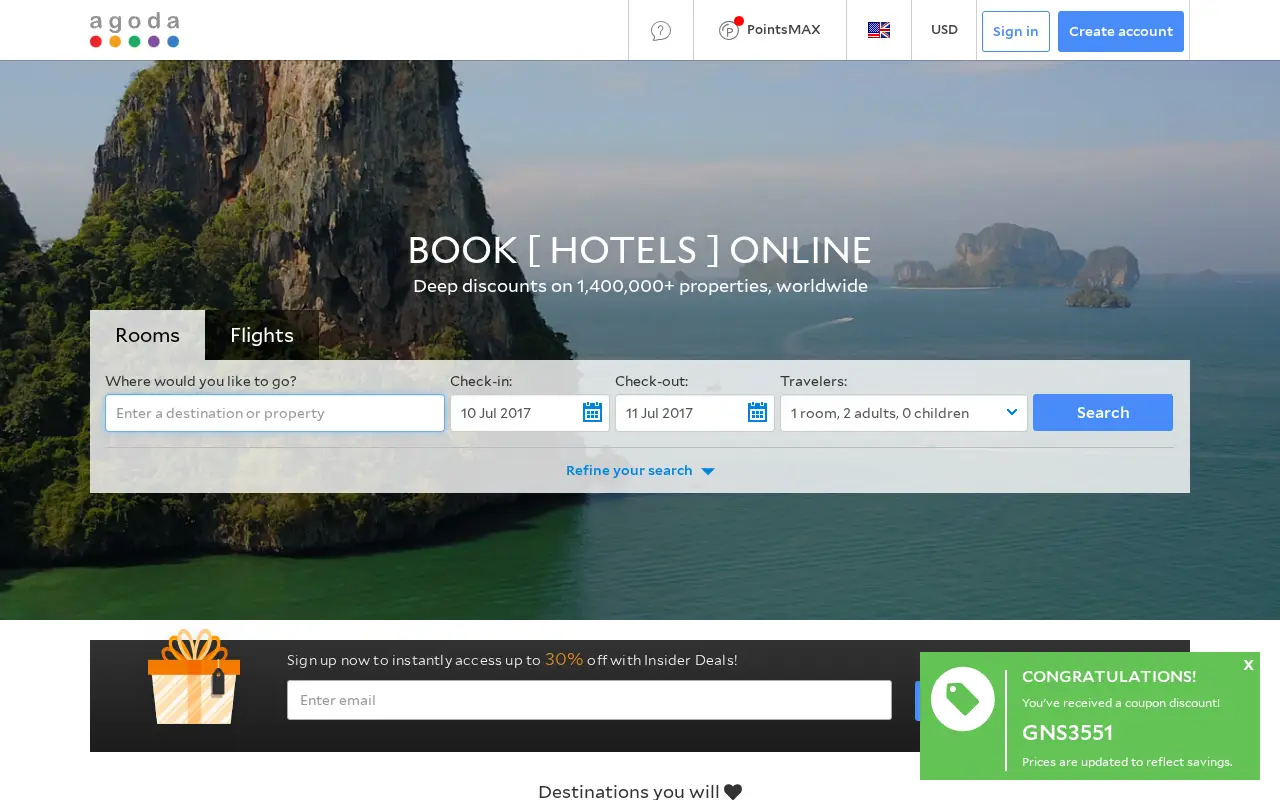Change language via the flag icon
The height and width of the screenshot is (800, 1280).
tap(879, 30)
